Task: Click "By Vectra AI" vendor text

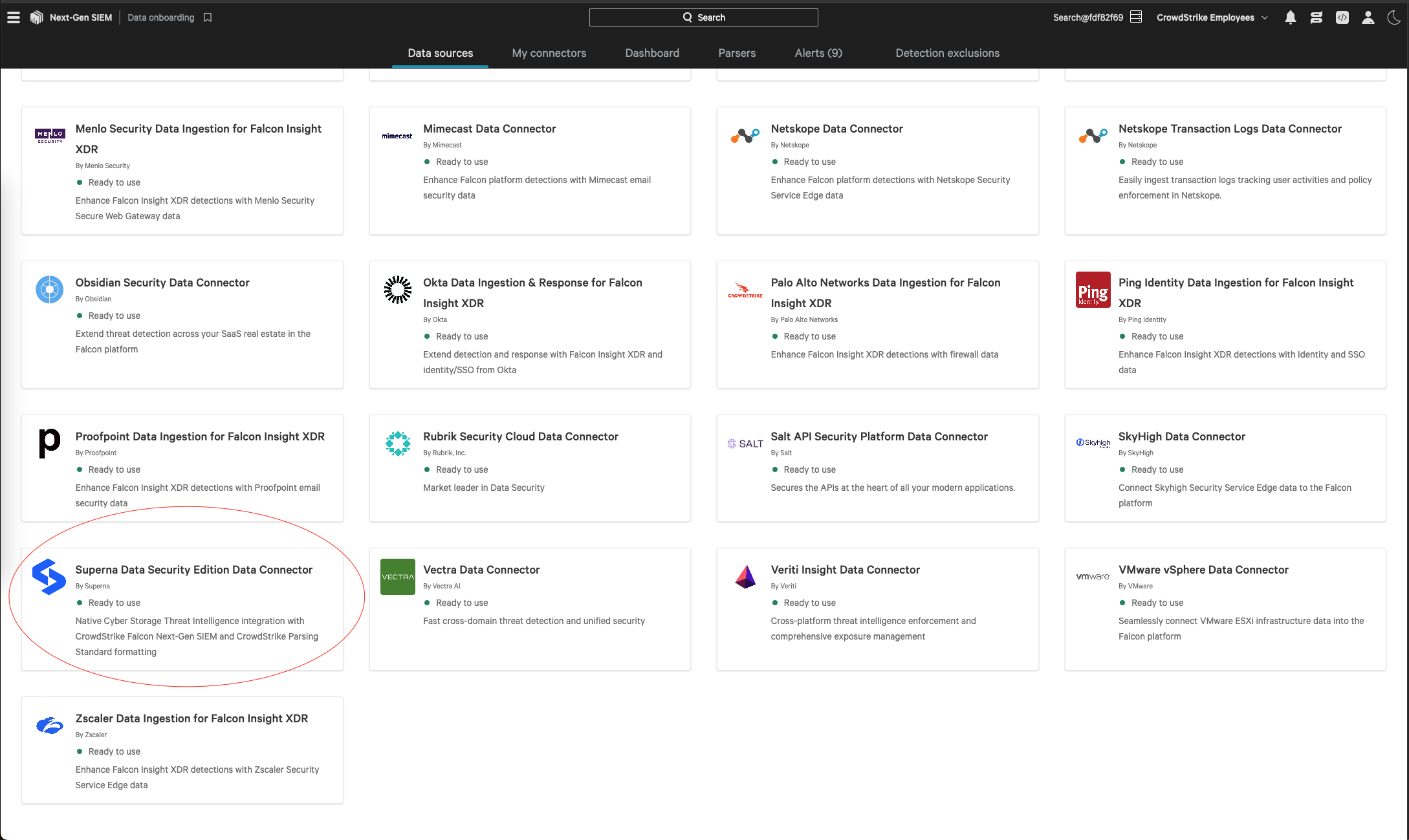Action: [x=441, y=586]
